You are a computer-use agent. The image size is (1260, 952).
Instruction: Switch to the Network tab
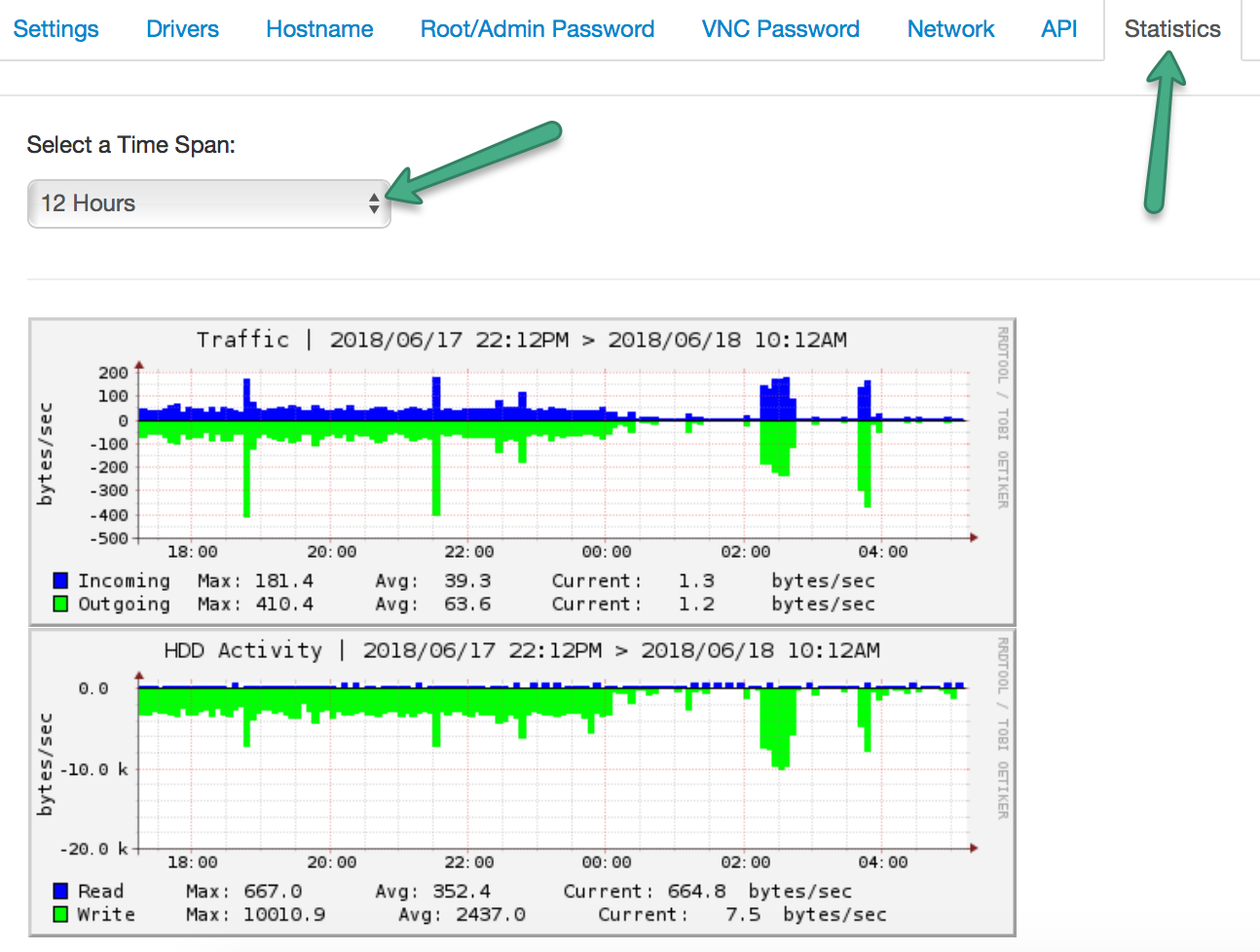coord(950,29)
